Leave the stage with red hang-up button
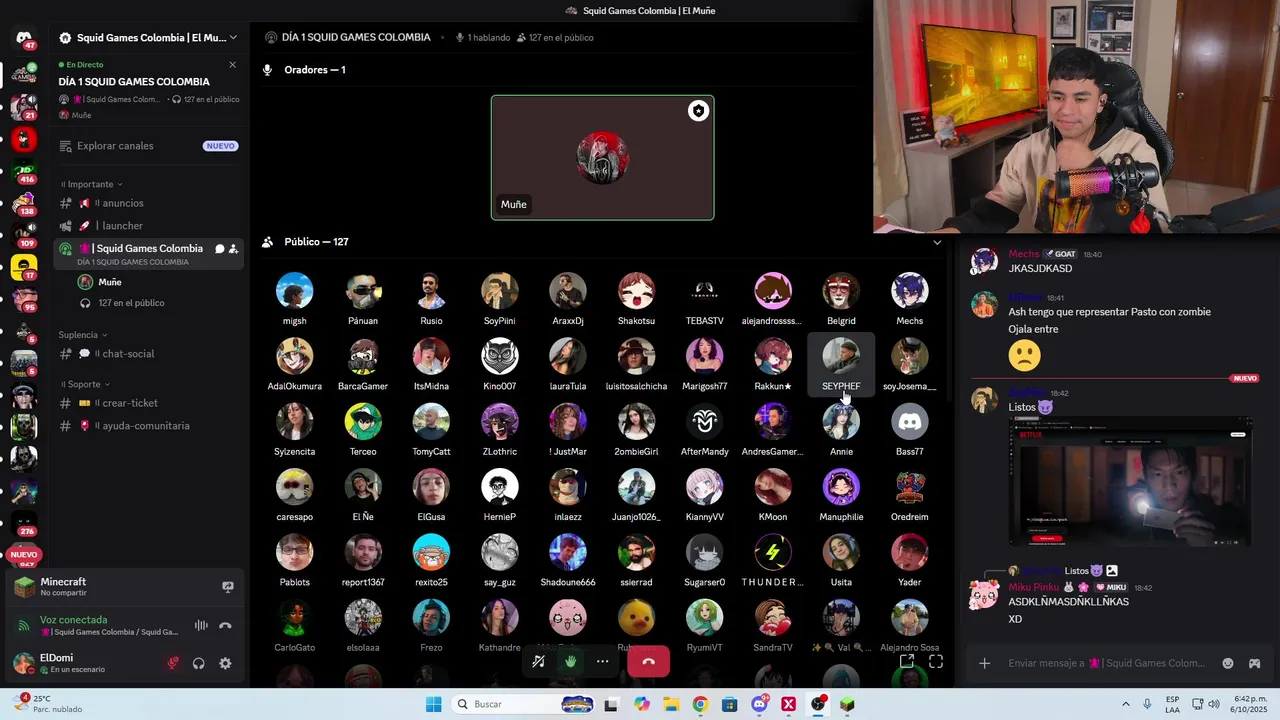1280x720 pixels. [x=648, y=661]
